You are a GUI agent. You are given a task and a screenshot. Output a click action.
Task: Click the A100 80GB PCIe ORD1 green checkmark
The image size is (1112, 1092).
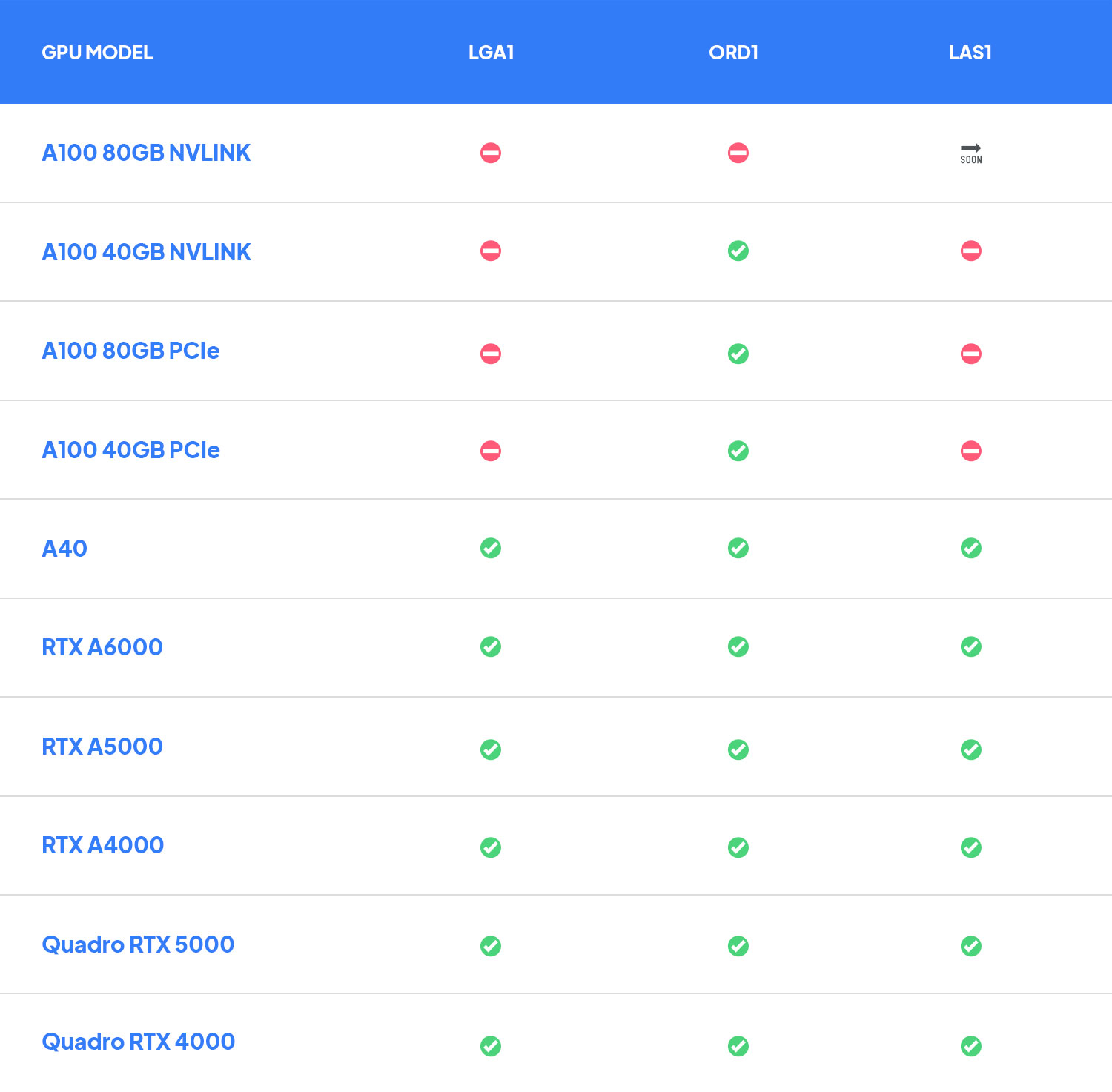point(738,354)
